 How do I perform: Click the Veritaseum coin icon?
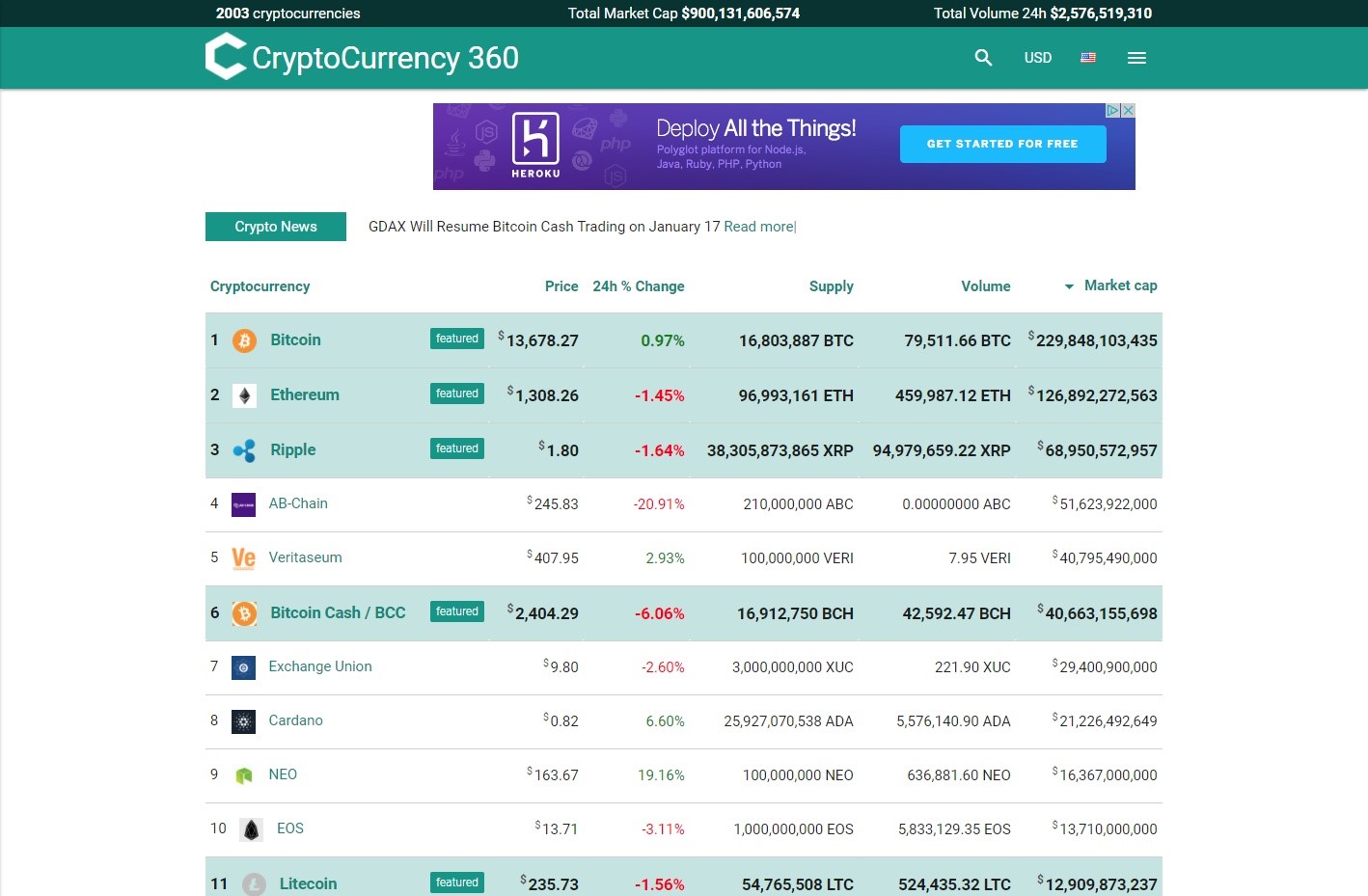click(x=244, y=558)
